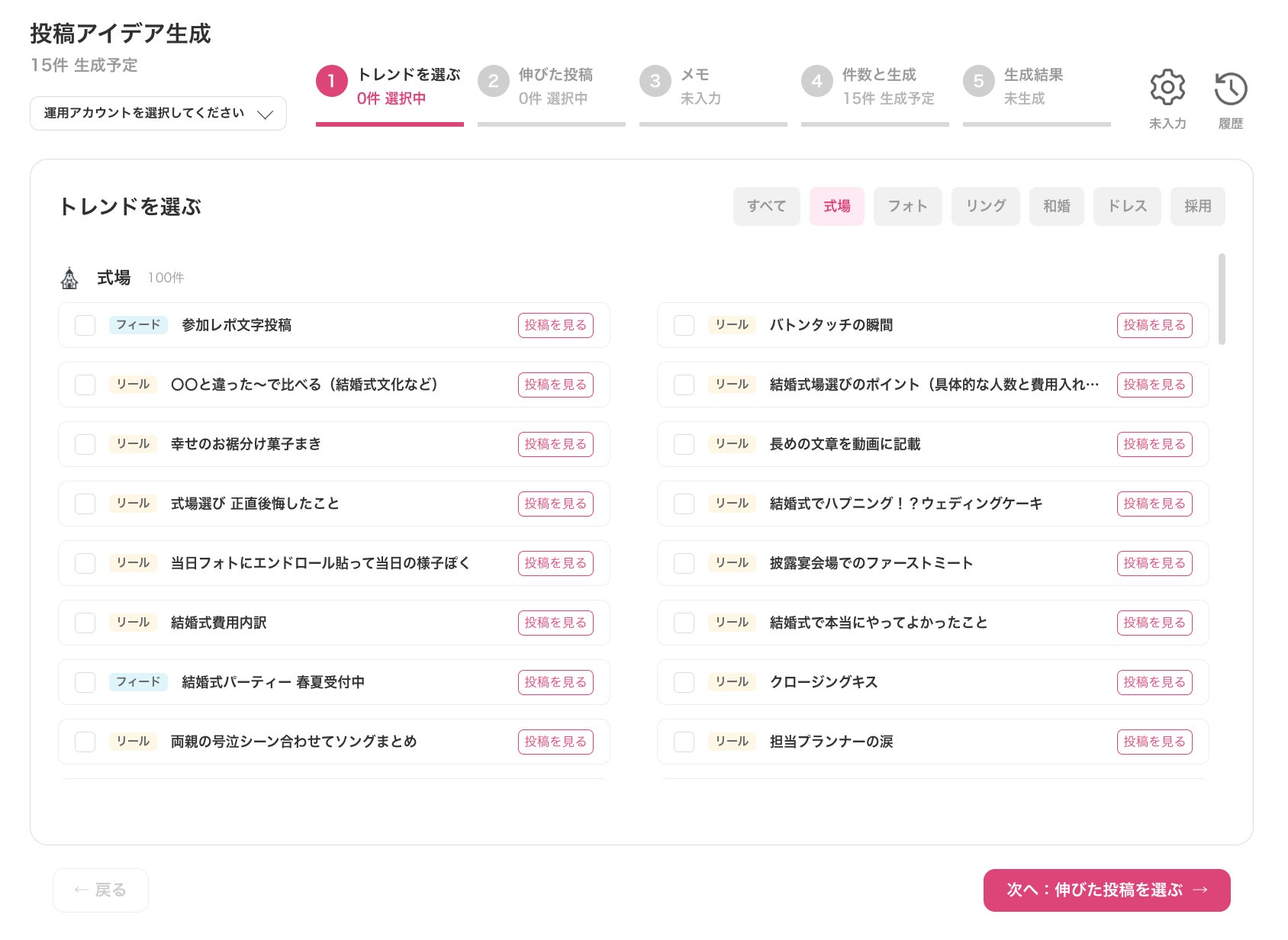View posts for 〇〇と違った〜で比べる row
This screenshot has width=1288, height=940.
click(x=555, y=385)
